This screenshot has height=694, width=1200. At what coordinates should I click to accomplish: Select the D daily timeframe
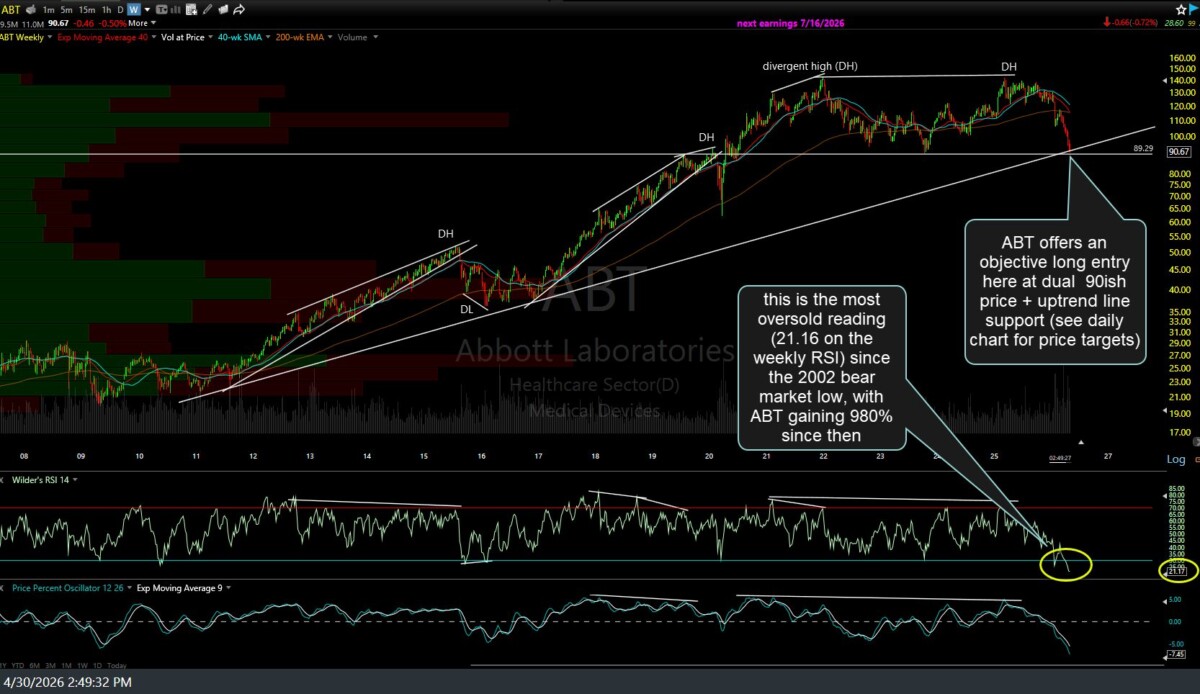[x=120, y=10]
